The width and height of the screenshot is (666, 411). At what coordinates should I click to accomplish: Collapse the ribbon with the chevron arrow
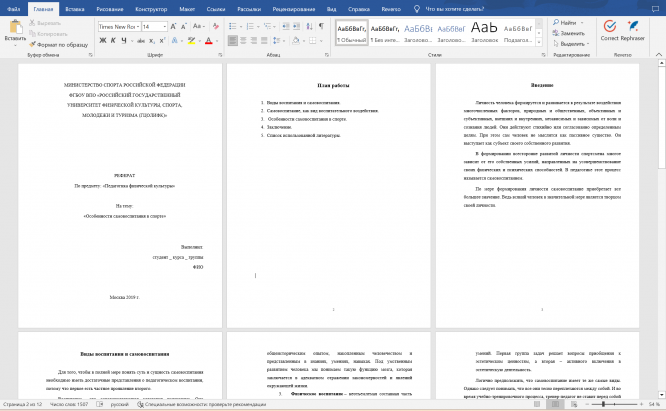point(659,55)
